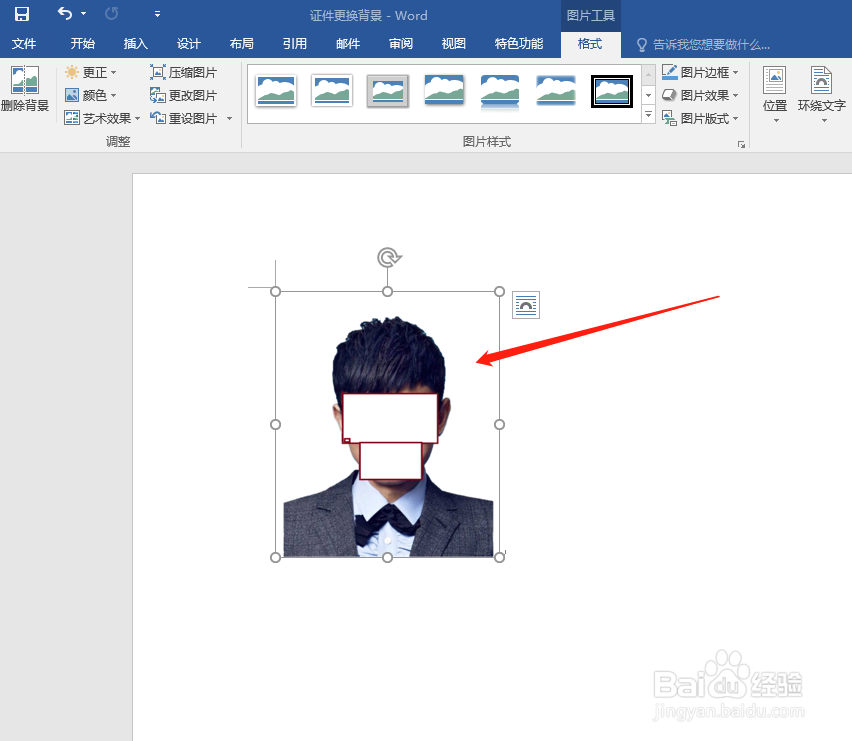Apply the thick black double-frame picture style
852x741 pixels.
pos(612,91)
